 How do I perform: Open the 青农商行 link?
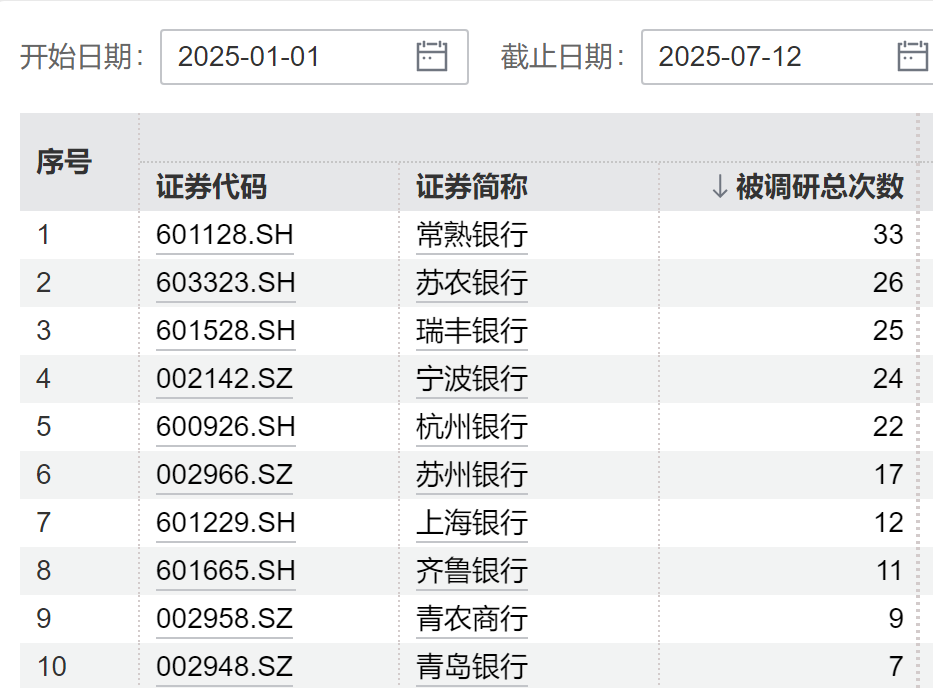(472, 619)
